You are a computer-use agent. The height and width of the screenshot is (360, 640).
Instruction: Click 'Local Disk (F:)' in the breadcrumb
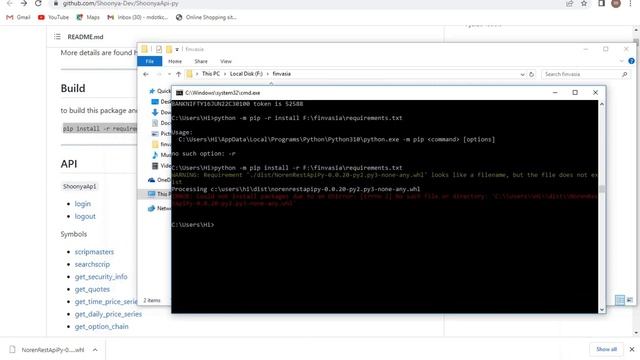[246, 74]
